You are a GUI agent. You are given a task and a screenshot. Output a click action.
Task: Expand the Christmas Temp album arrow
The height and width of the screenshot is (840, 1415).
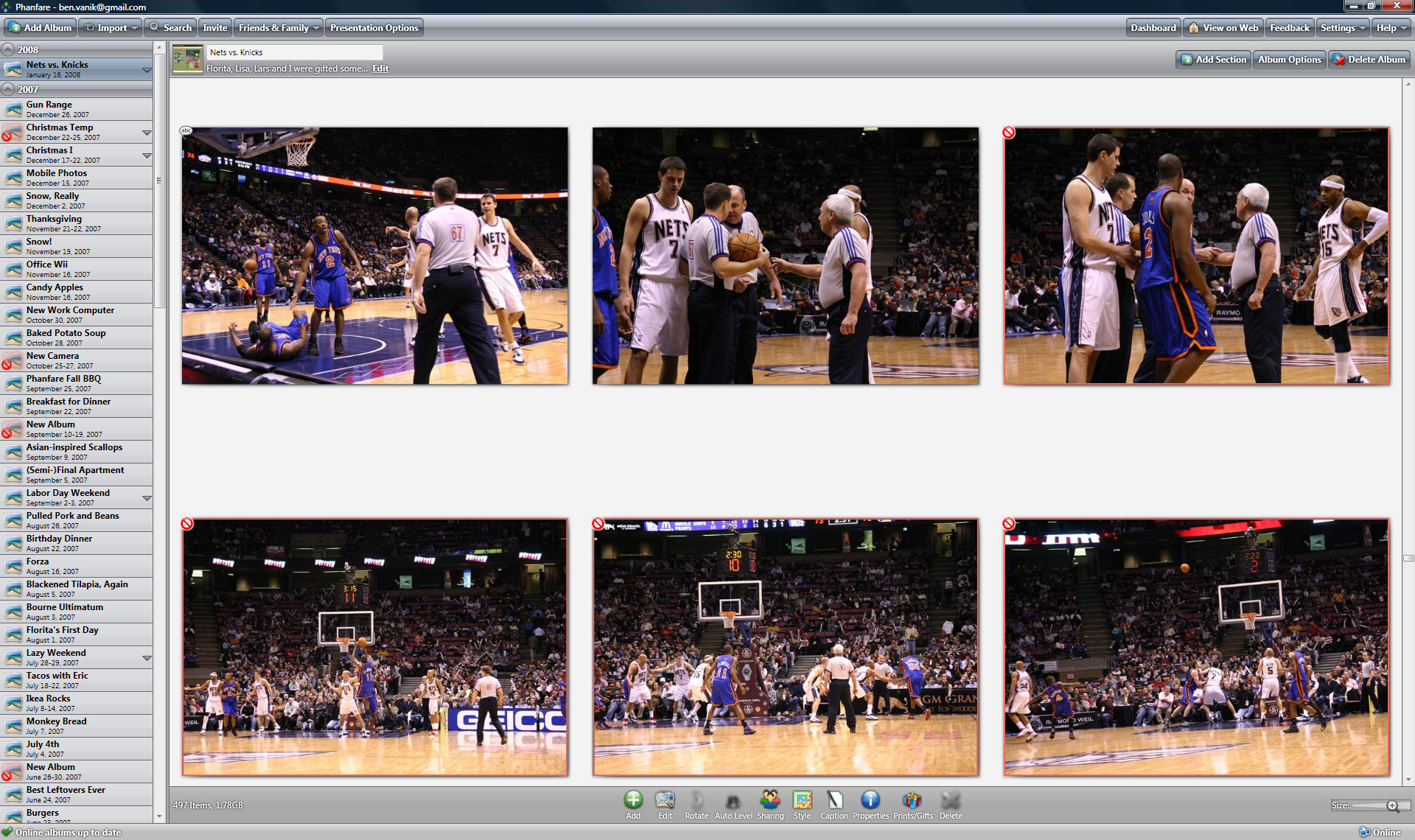(147, 133)
